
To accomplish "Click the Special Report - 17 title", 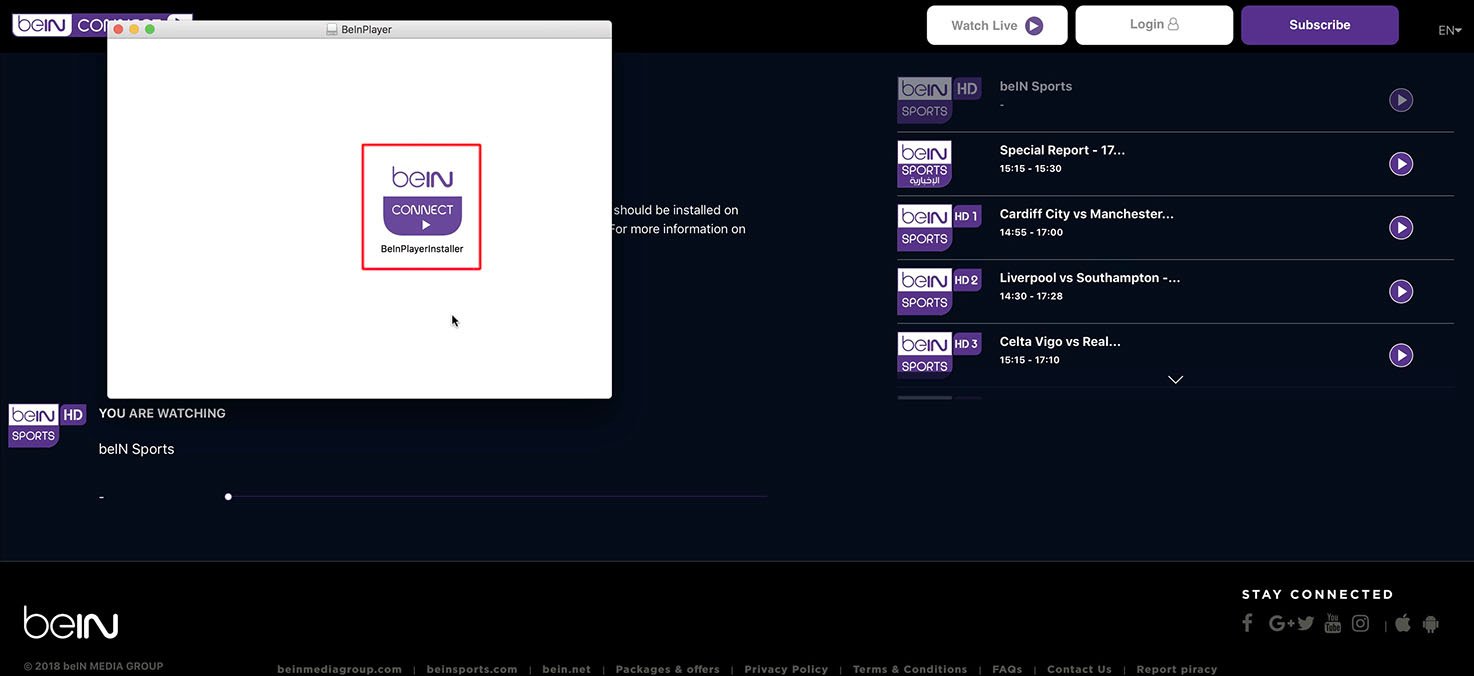I will (1062, 150).
